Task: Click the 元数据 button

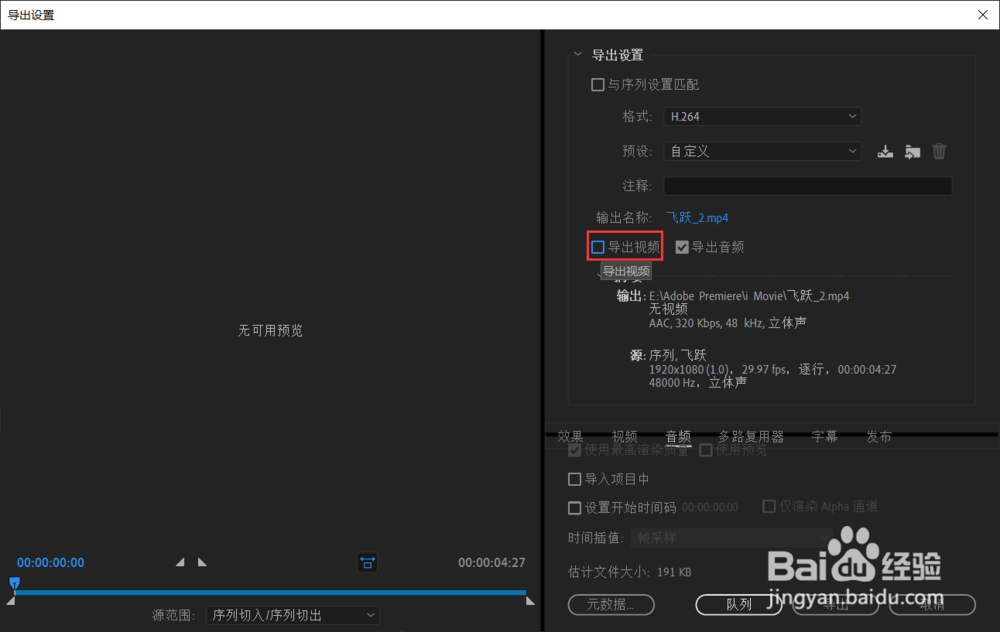Action: coord(611,605)
